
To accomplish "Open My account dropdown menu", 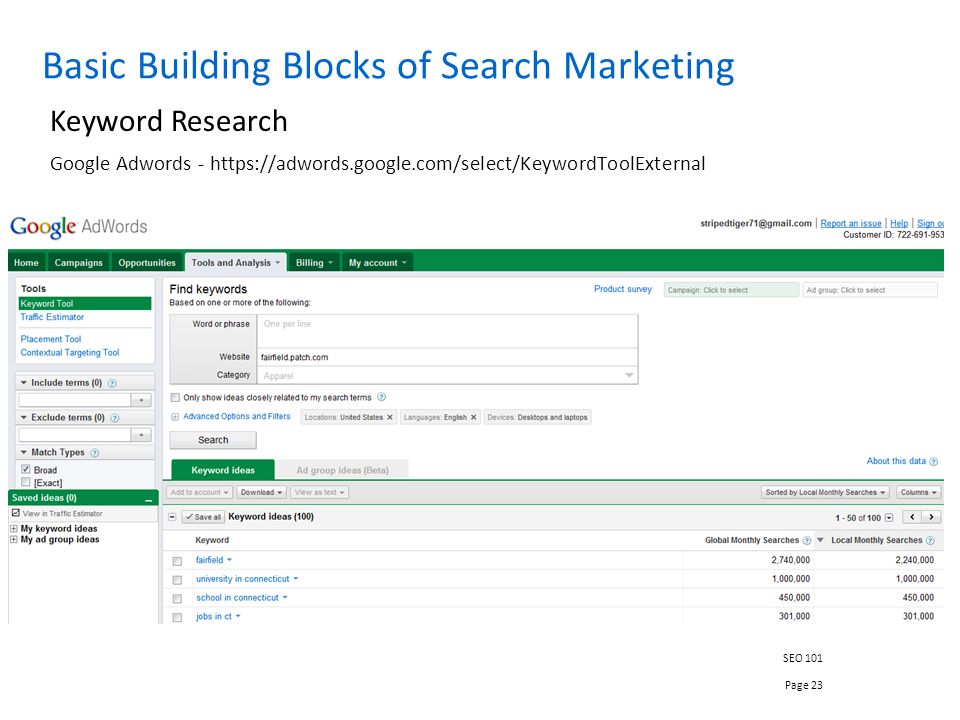I will tap(377, 263).
